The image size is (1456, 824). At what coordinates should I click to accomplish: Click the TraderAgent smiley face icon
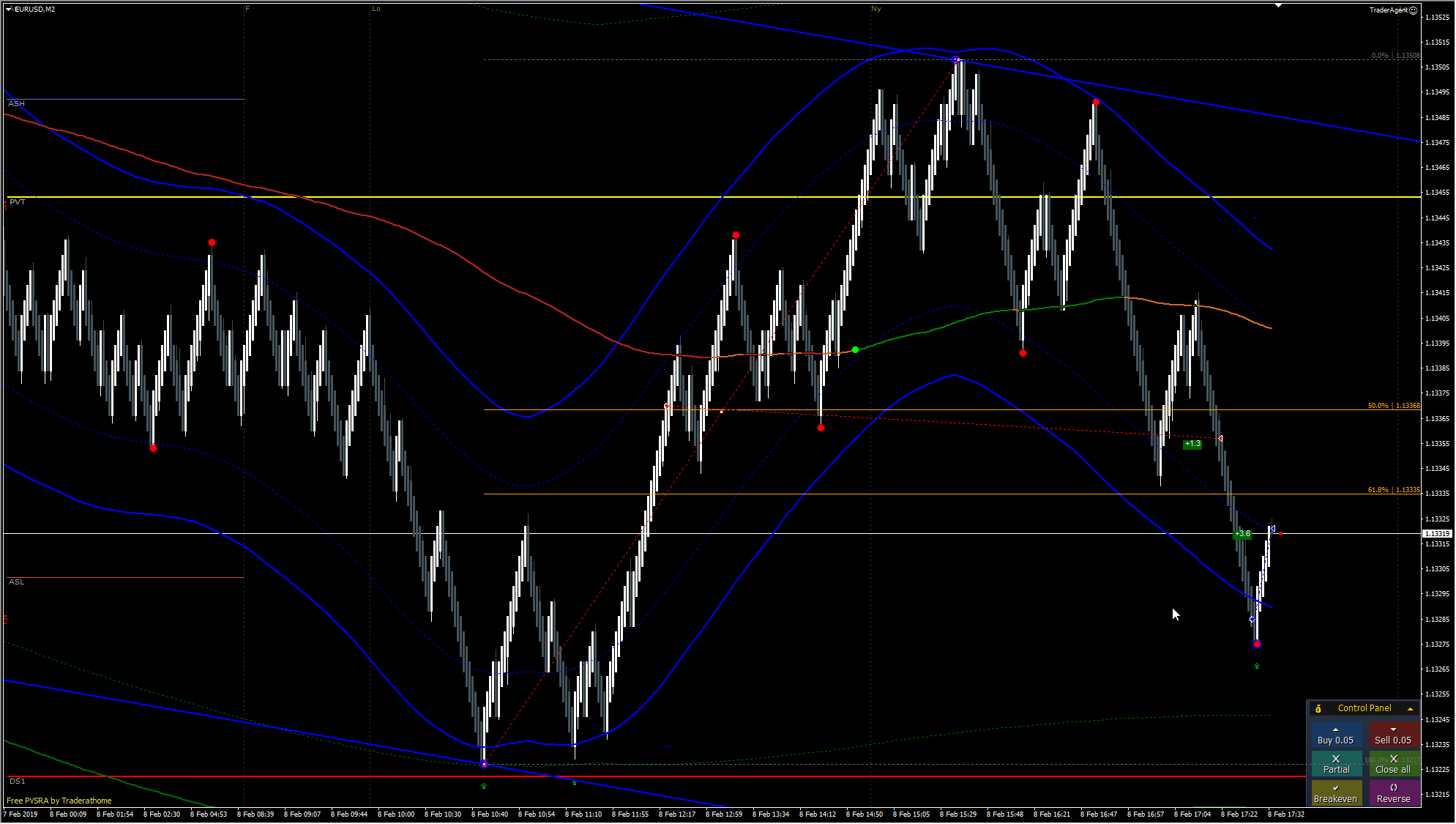[x=1414, y=10]
